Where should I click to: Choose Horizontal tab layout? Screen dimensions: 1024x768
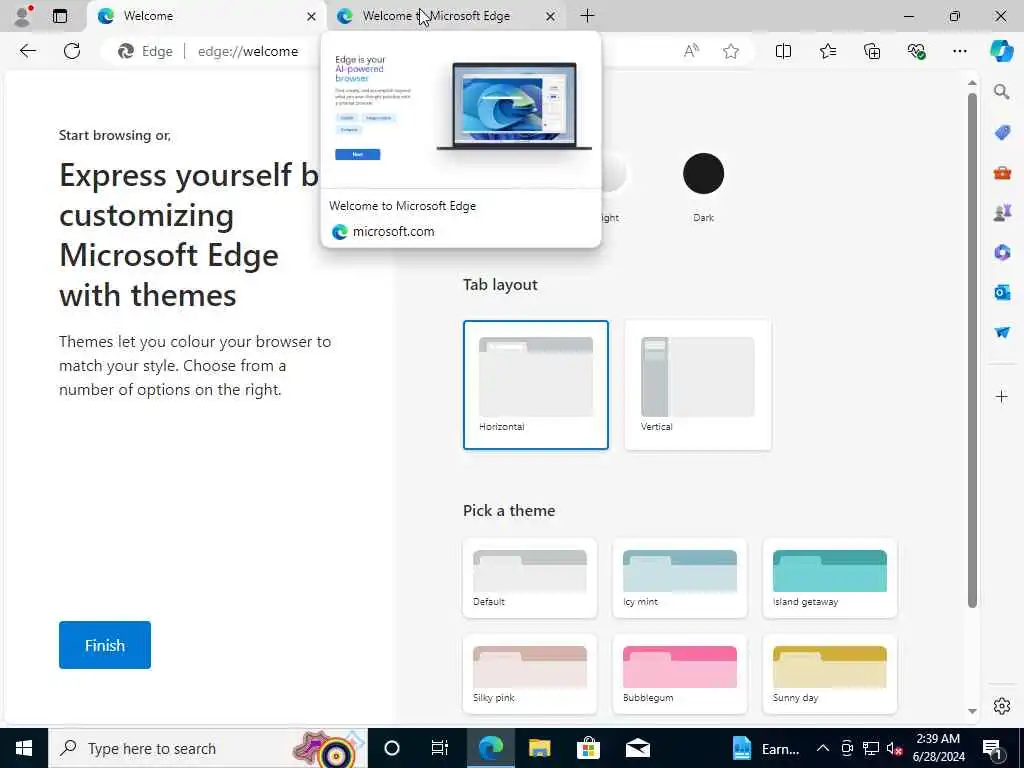(536, 385)
